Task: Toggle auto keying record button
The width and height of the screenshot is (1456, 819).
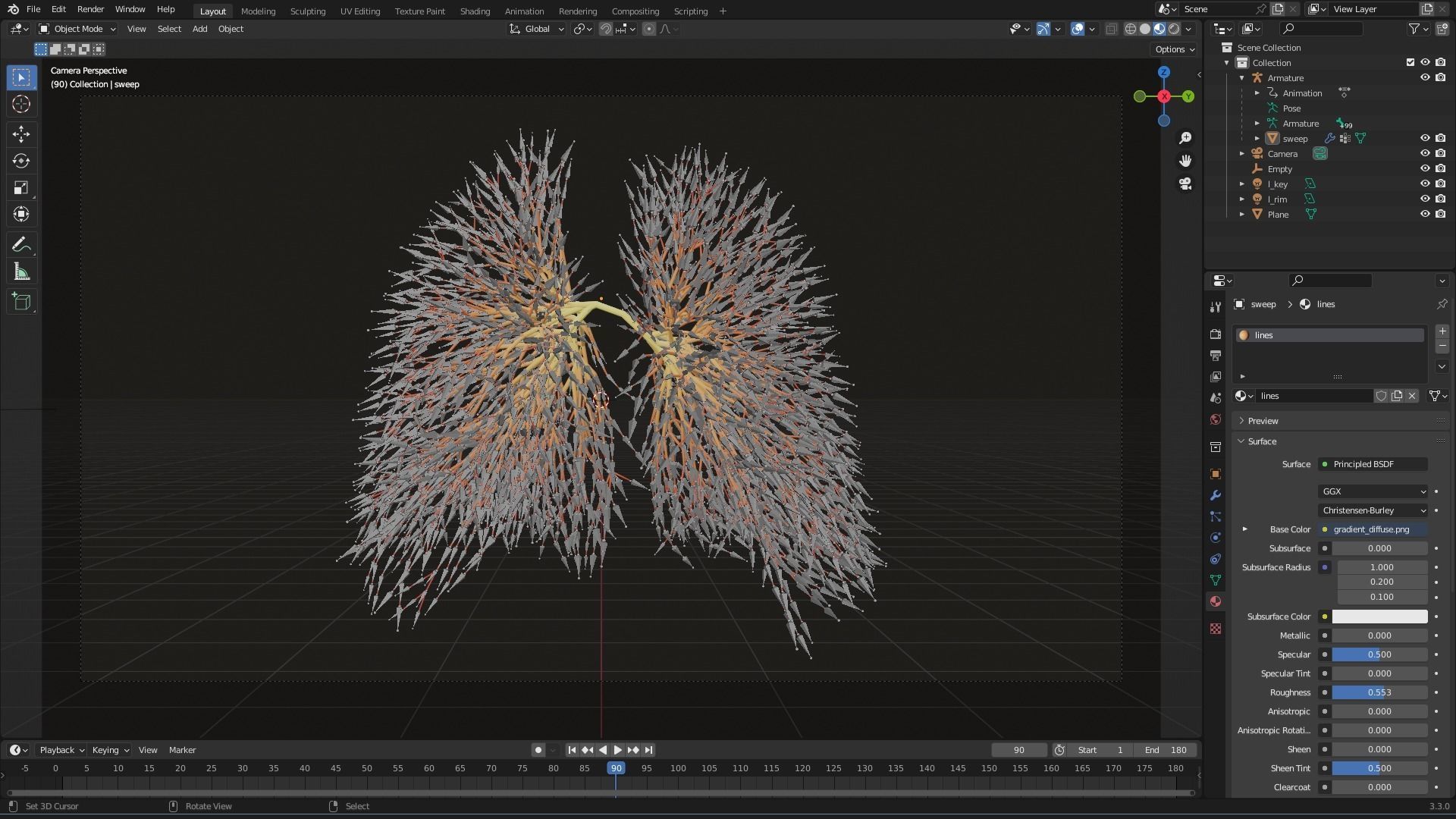Action: pos(538,750)
